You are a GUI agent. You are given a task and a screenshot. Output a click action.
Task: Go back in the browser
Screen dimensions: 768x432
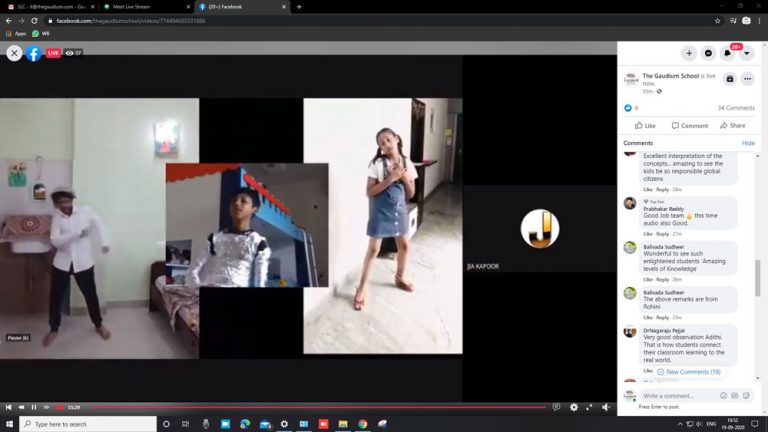(x=9, y=21)
